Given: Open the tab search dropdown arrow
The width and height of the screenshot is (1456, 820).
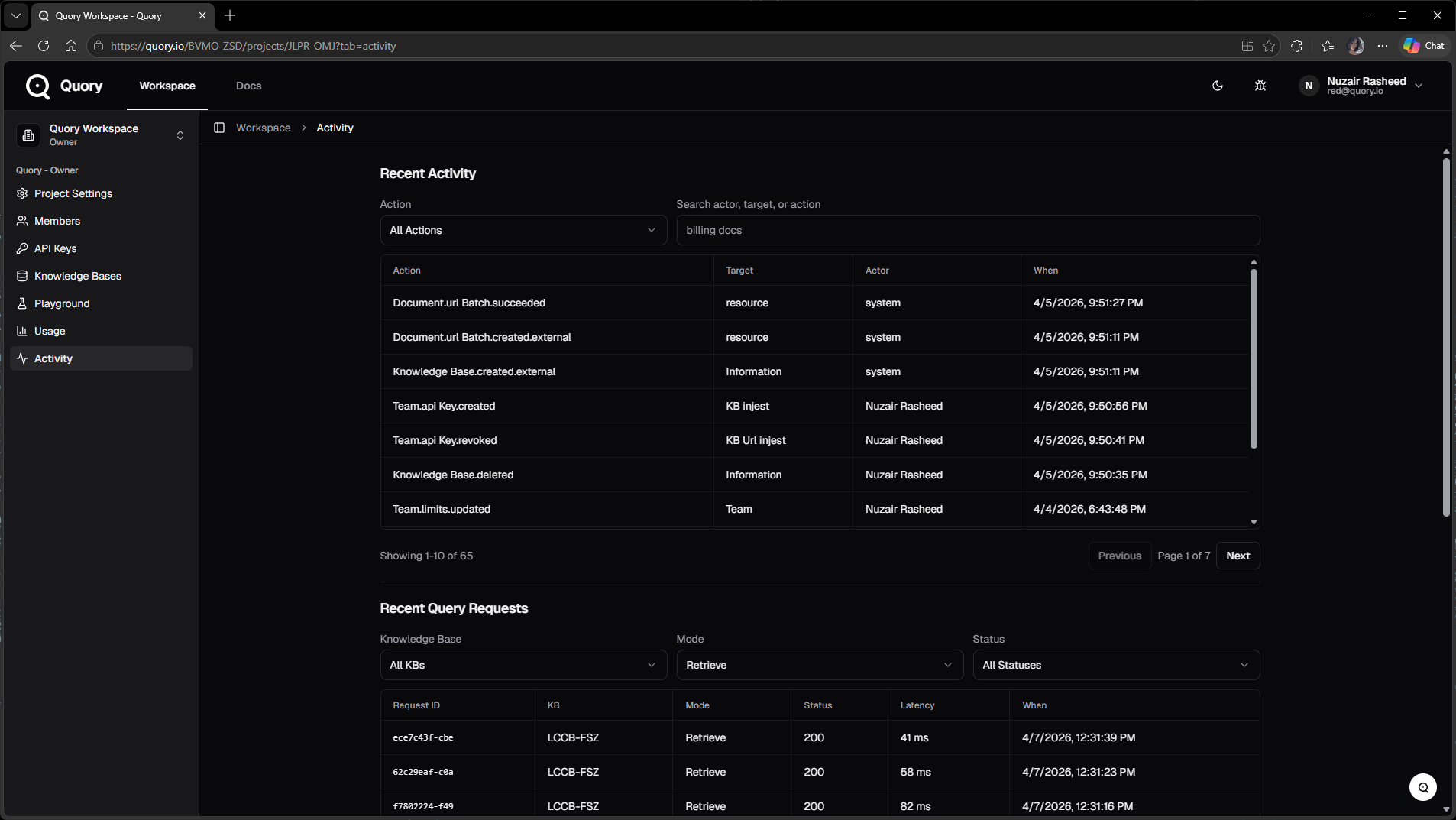Looking at the screenshot, I should 15,15.
